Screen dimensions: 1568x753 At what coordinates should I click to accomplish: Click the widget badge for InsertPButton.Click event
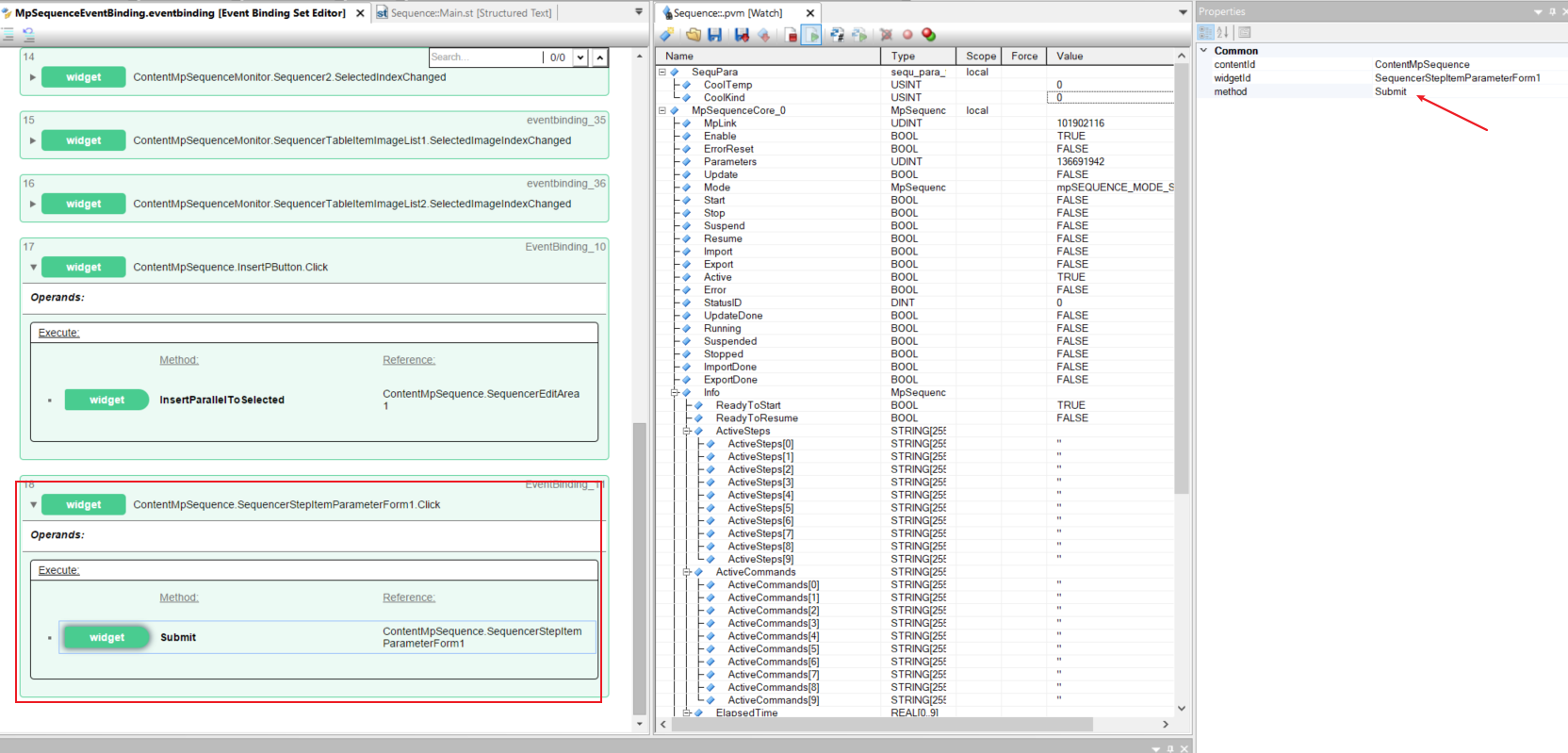(83, 267)
